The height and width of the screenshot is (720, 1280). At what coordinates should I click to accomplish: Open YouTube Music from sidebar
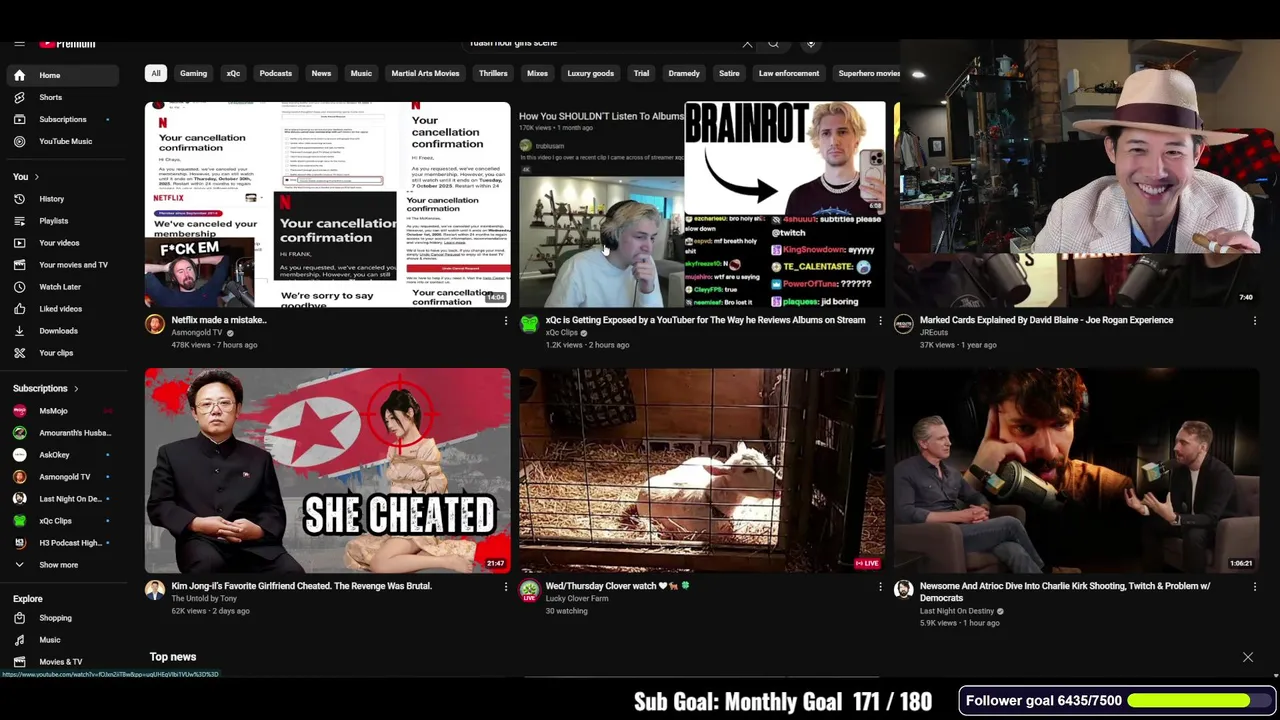click(x=63, y=141)
